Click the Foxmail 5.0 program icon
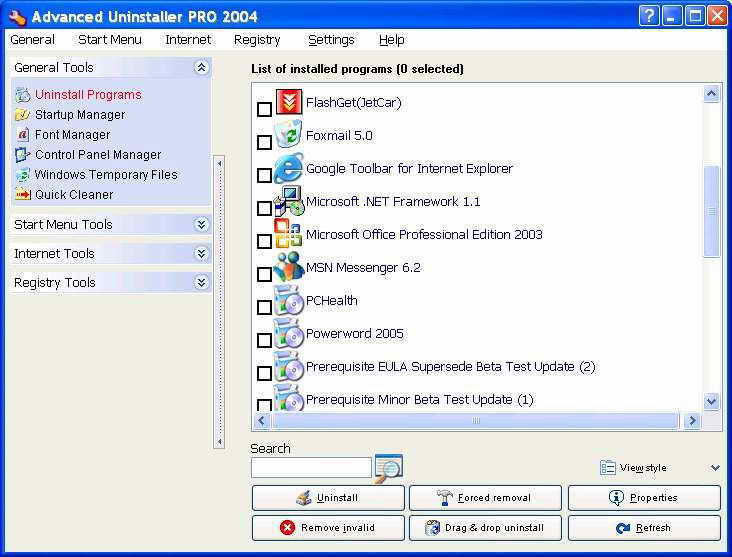 pos(289,135)
